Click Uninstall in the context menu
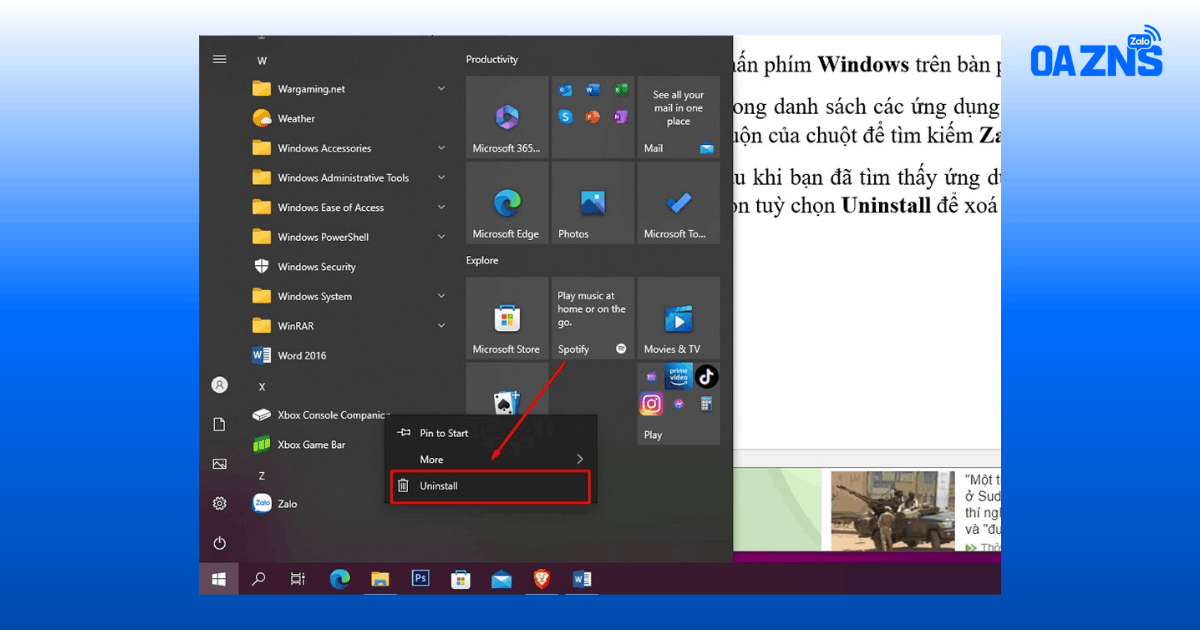This screenshot has height=630, width=1200. [491, 486]
